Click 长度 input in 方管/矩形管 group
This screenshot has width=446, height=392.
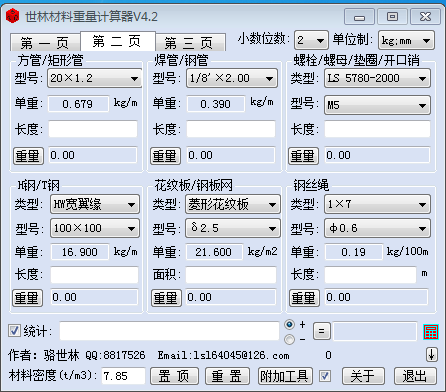[93, 129]
